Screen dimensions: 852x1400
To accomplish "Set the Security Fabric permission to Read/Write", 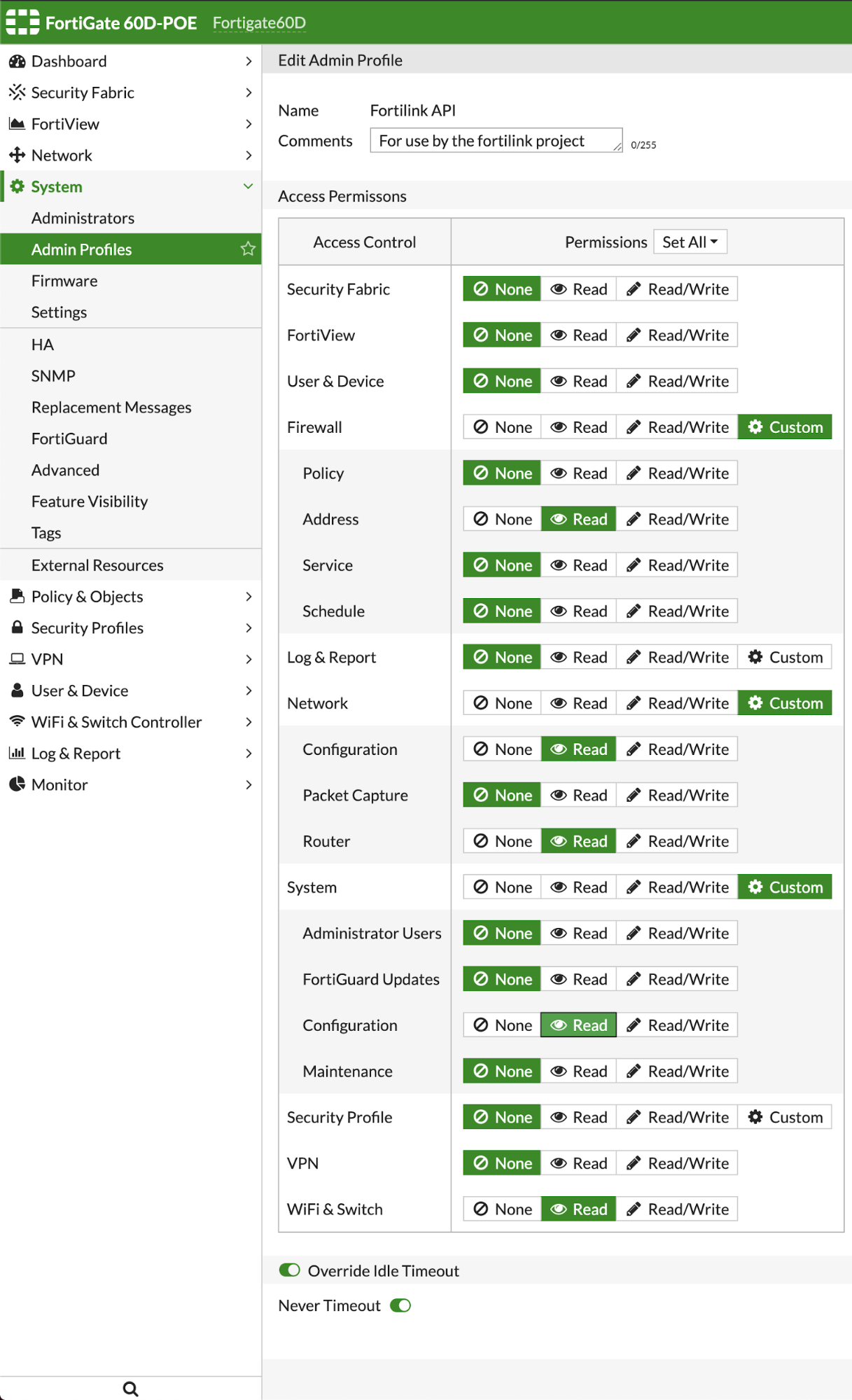I will (x=677, y=289).
